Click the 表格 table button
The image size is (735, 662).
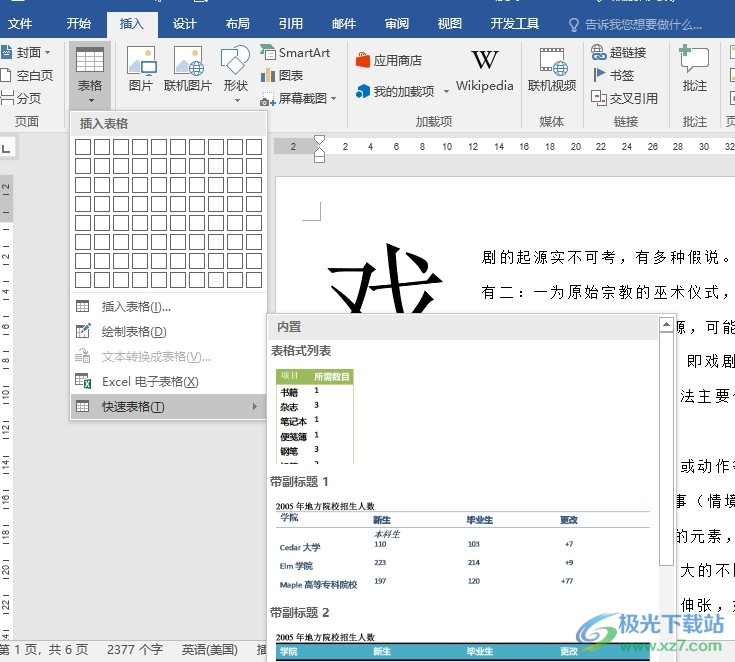click(x=90, y=75)
